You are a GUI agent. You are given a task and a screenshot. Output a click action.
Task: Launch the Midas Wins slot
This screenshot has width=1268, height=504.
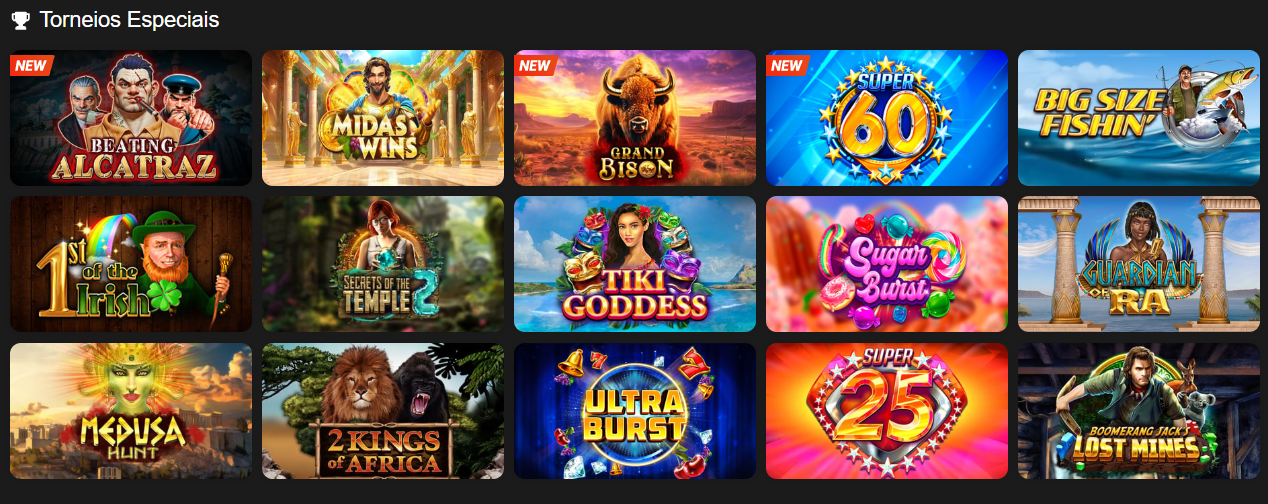coord(383,118)
